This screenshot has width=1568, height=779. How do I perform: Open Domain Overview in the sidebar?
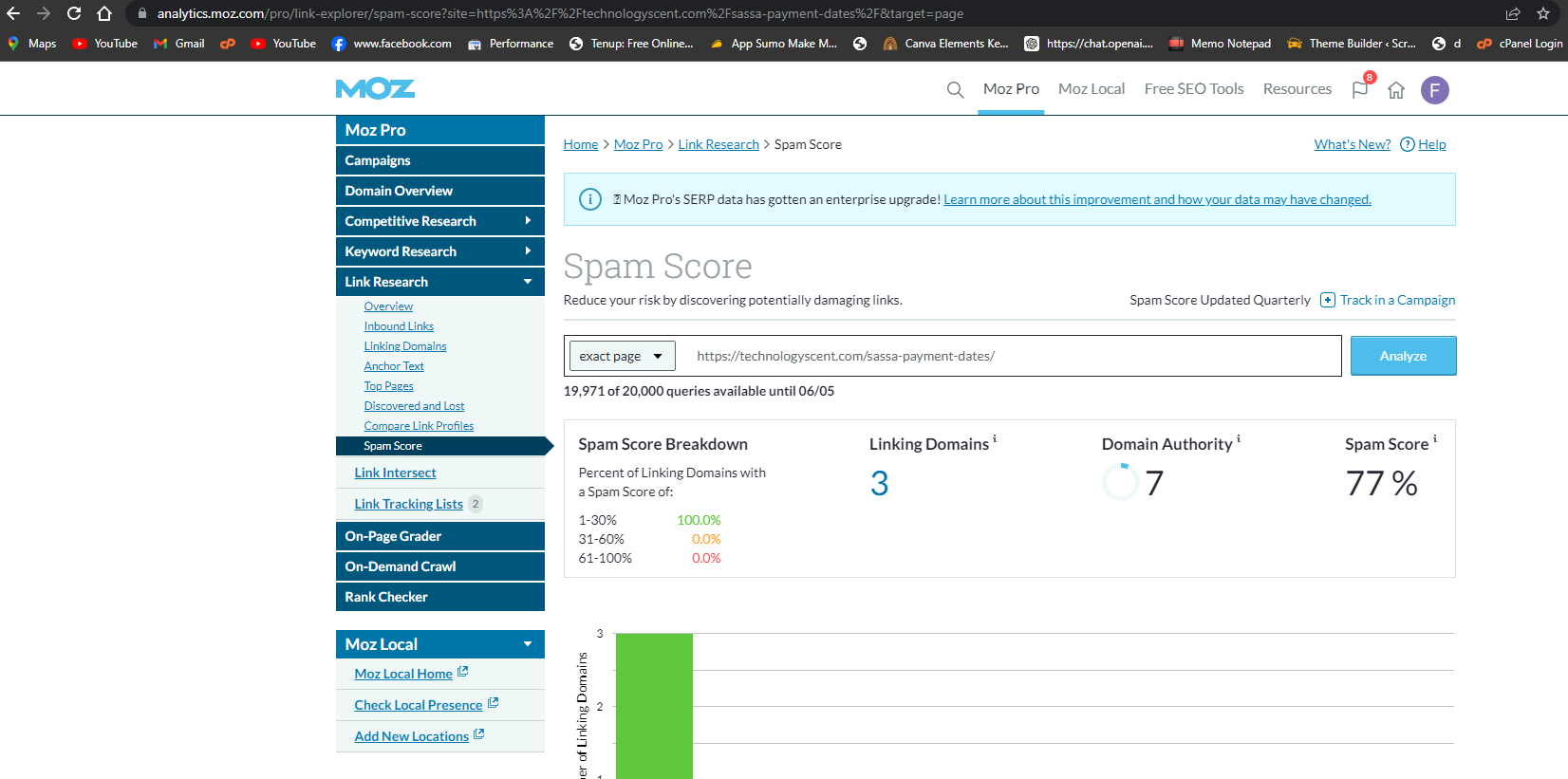coord(440,191)
